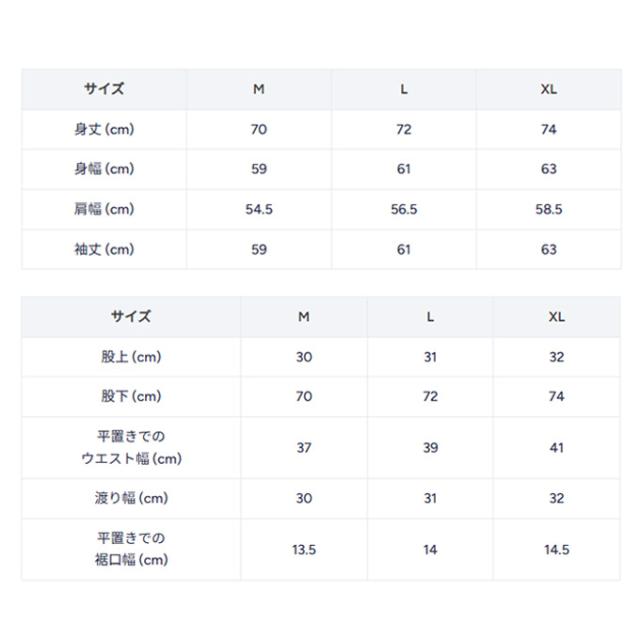Image resolution: width=640 pixels, height=640 pixels.
Task: Select the 渡り幅 (cm) row label
Action: tap(131, 498)
